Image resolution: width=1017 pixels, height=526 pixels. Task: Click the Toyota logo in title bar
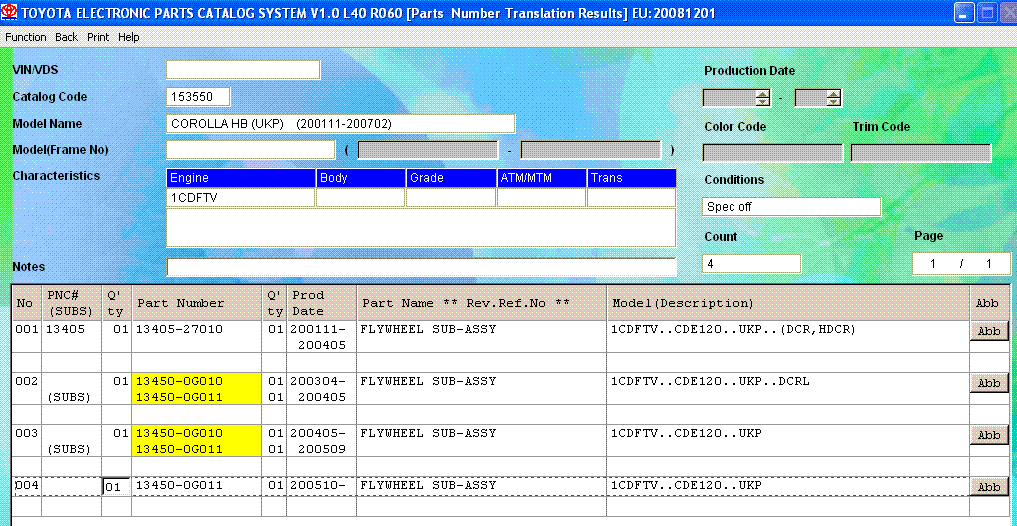tap(10, 13)
